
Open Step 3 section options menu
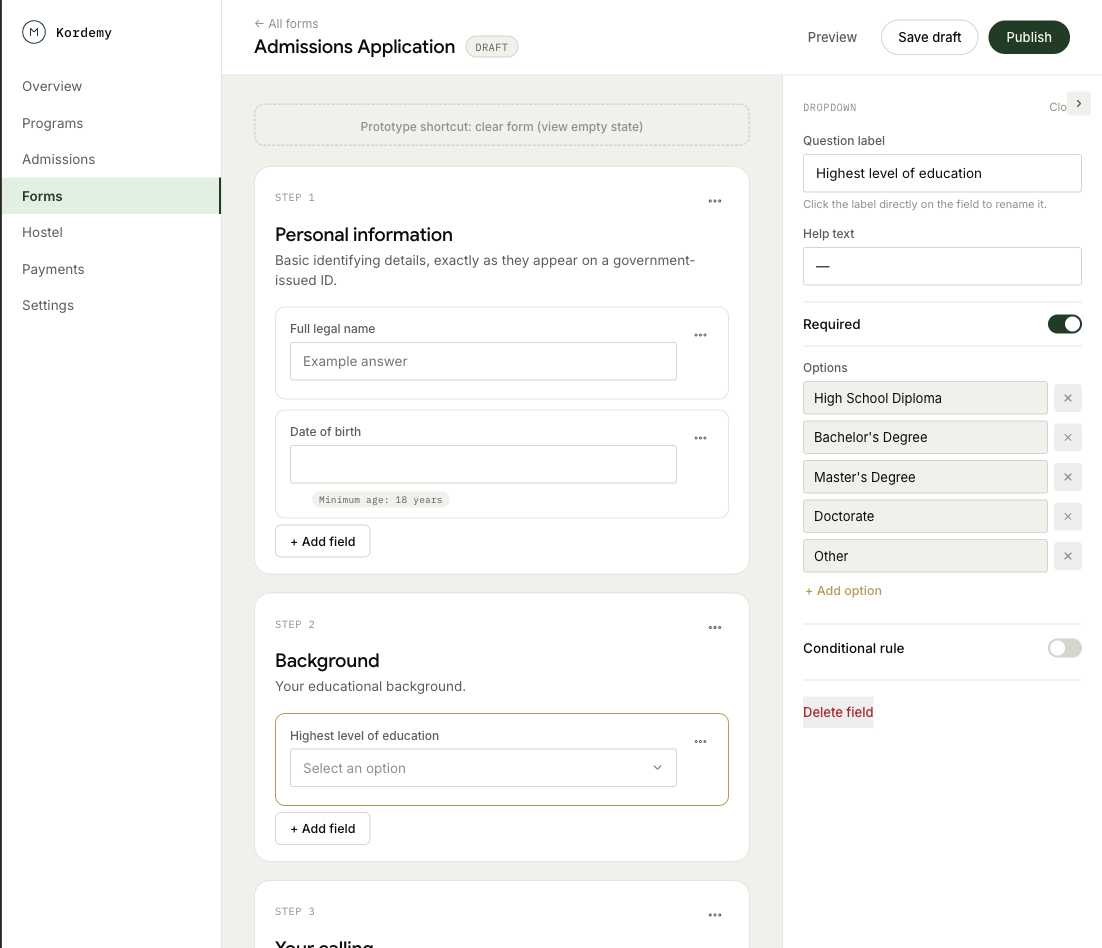[x=715, y=915]
